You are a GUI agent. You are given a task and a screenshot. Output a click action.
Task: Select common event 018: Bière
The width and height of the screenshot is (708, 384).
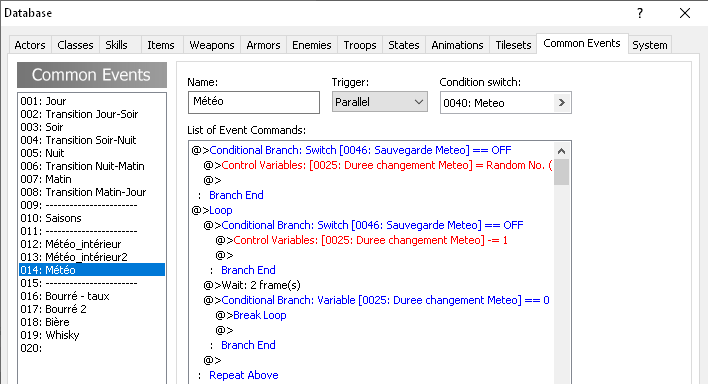92,322
